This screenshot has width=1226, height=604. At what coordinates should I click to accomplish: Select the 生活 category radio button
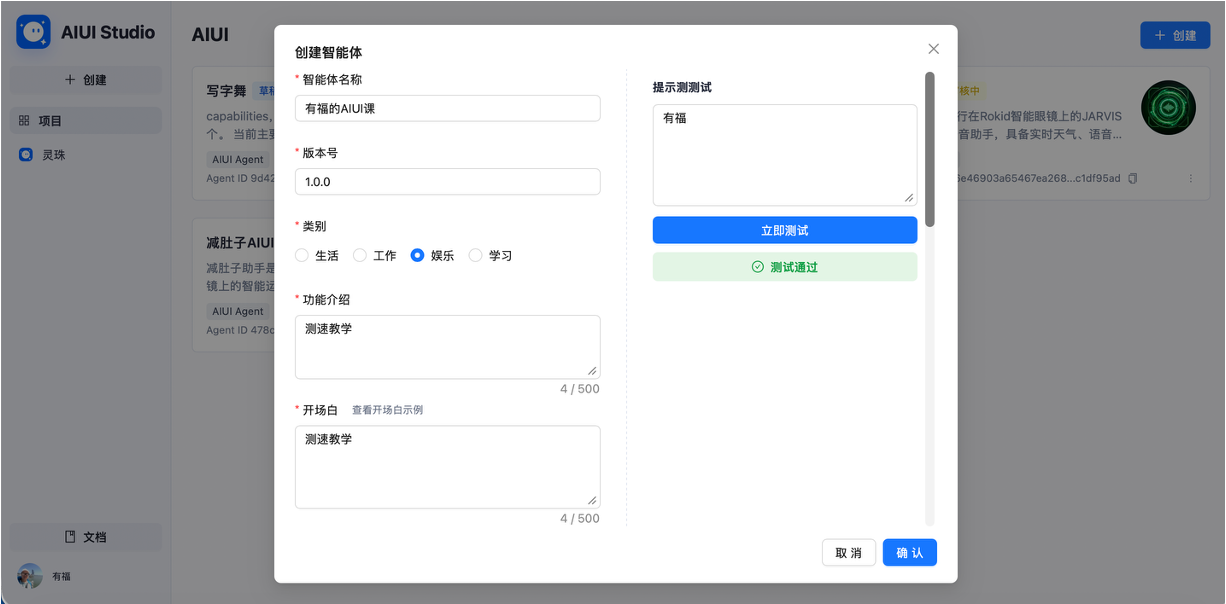click(x=302, y=256)
